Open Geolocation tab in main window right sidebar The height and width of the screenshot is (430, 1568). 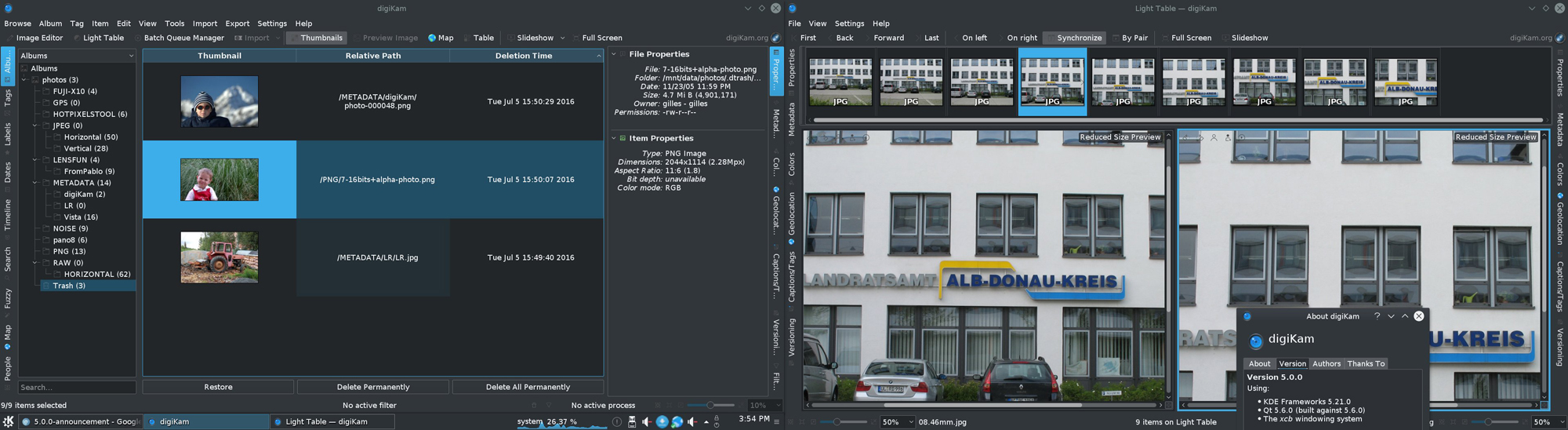coord(776,212)
